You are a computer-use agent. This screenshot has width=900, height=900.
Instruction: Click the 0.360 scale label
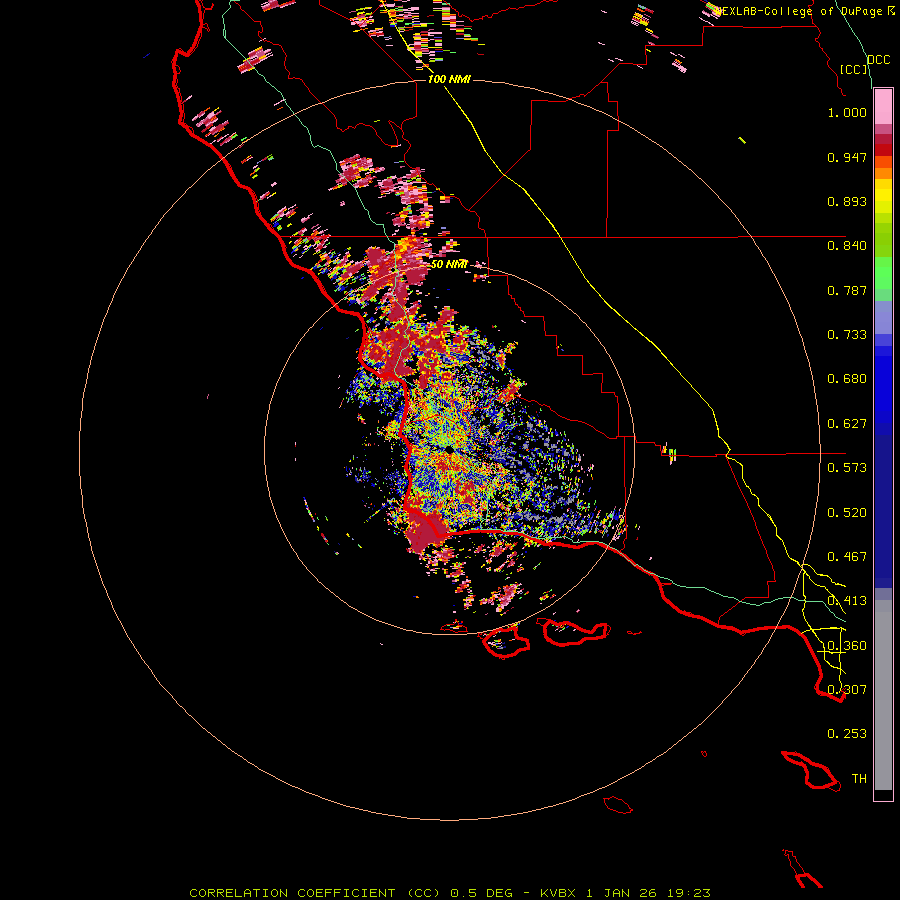pyautogui.click(x=847, y=646)
